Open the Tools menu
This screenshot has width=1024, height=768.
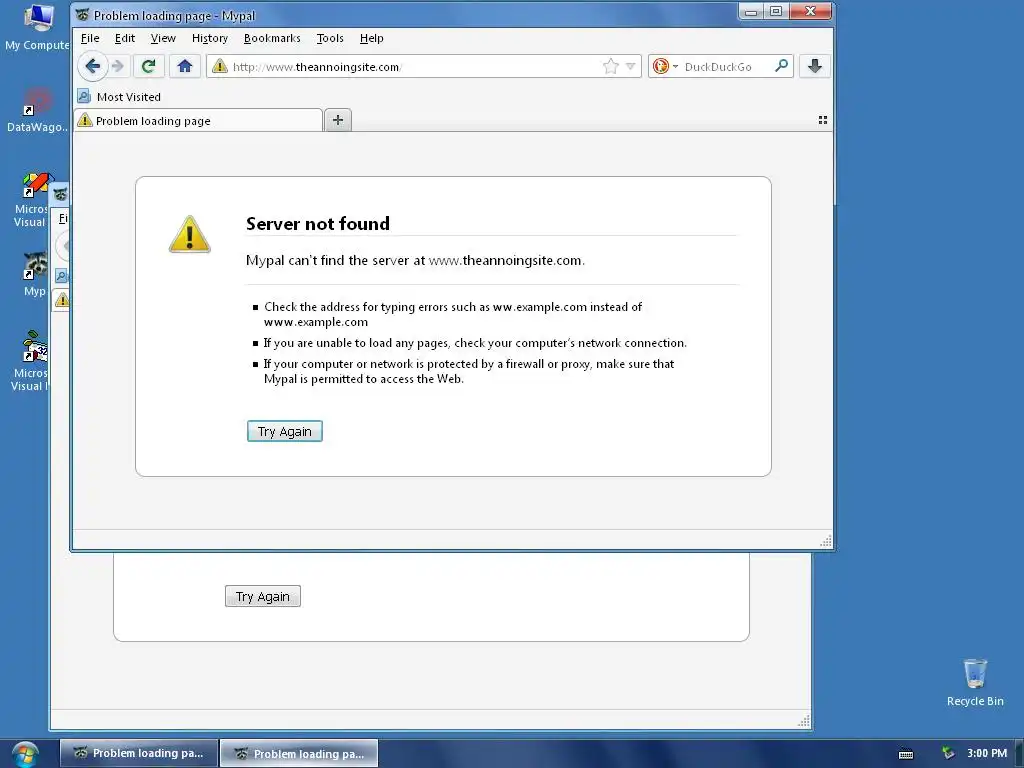click(x=330, y=38)
